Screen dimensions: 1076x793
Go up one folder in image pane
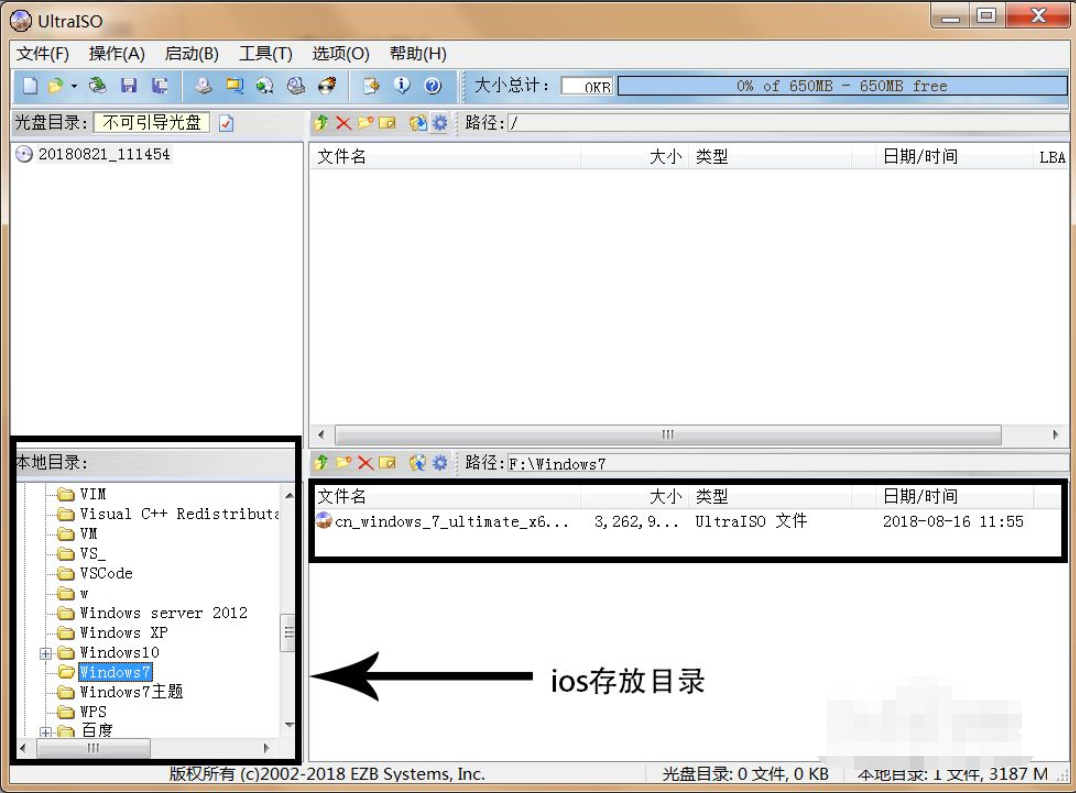point(321,123)
